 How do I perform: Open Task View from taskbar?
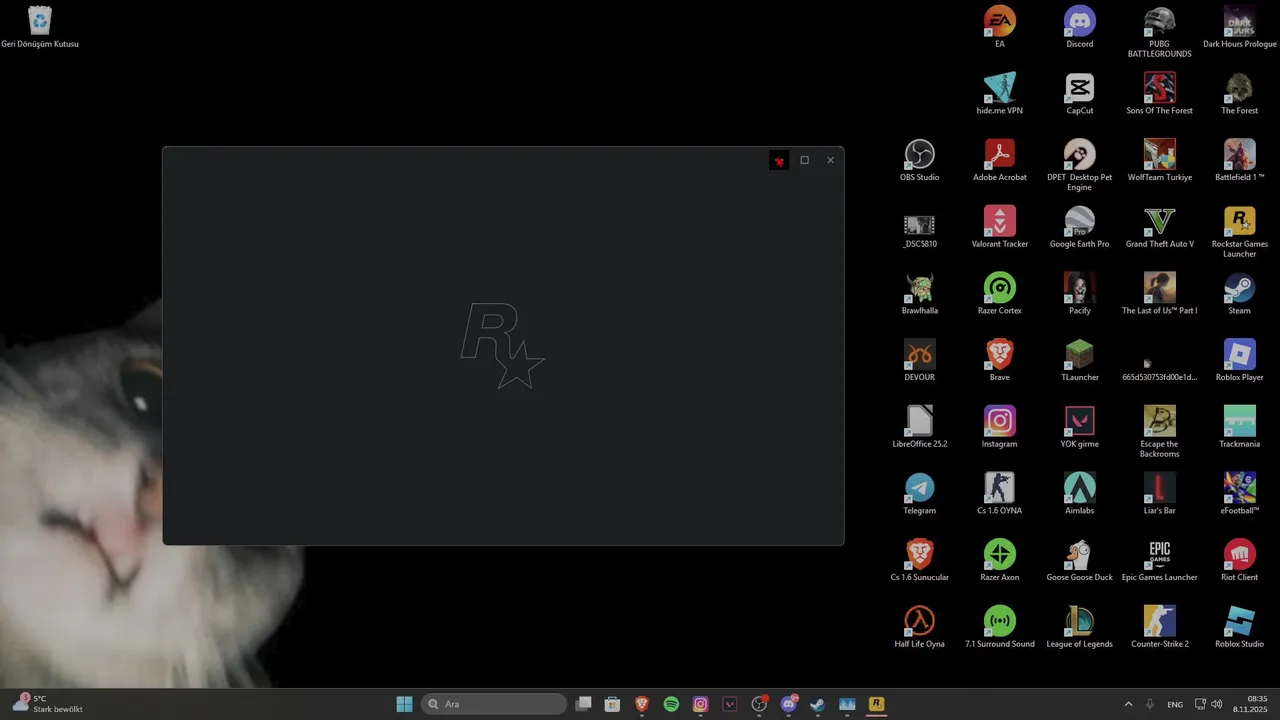584,704
